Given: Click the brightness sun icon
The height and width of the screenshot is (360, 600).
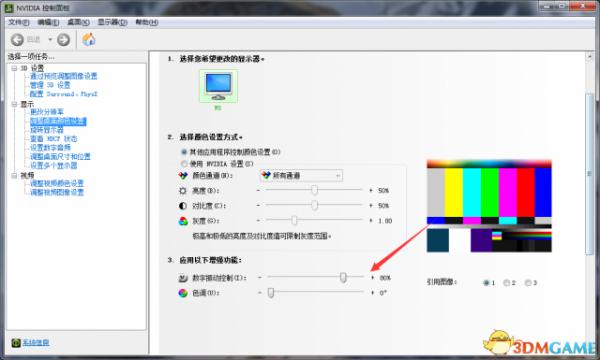Looking at the screenshot, I should pos(183,191).
